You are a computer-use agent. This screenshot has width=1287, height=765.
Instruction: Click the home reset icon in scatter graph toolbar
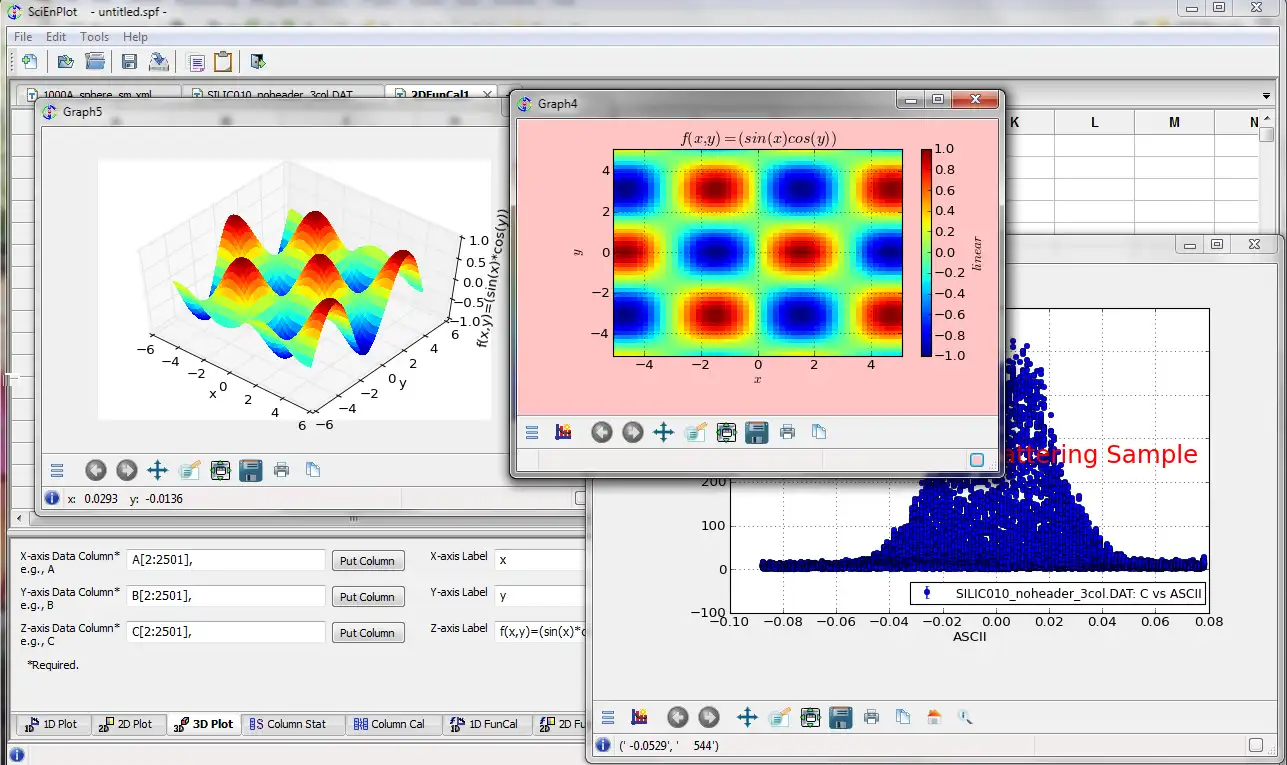pyautogui.click(x=934, y=717)
